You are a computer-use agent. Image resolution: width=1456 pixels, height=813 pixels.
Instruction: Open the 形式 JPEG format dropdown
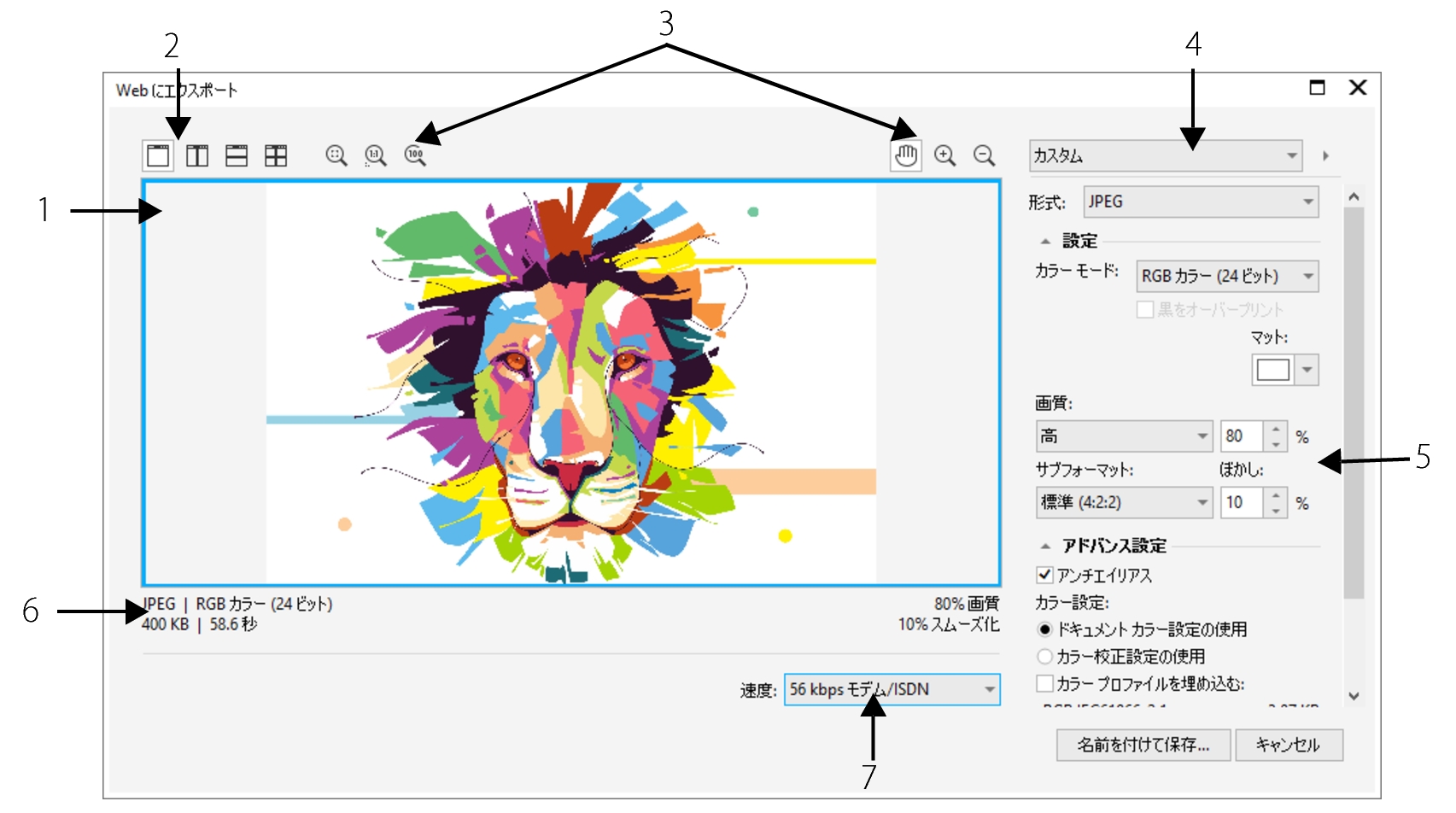coord(1201,202)
